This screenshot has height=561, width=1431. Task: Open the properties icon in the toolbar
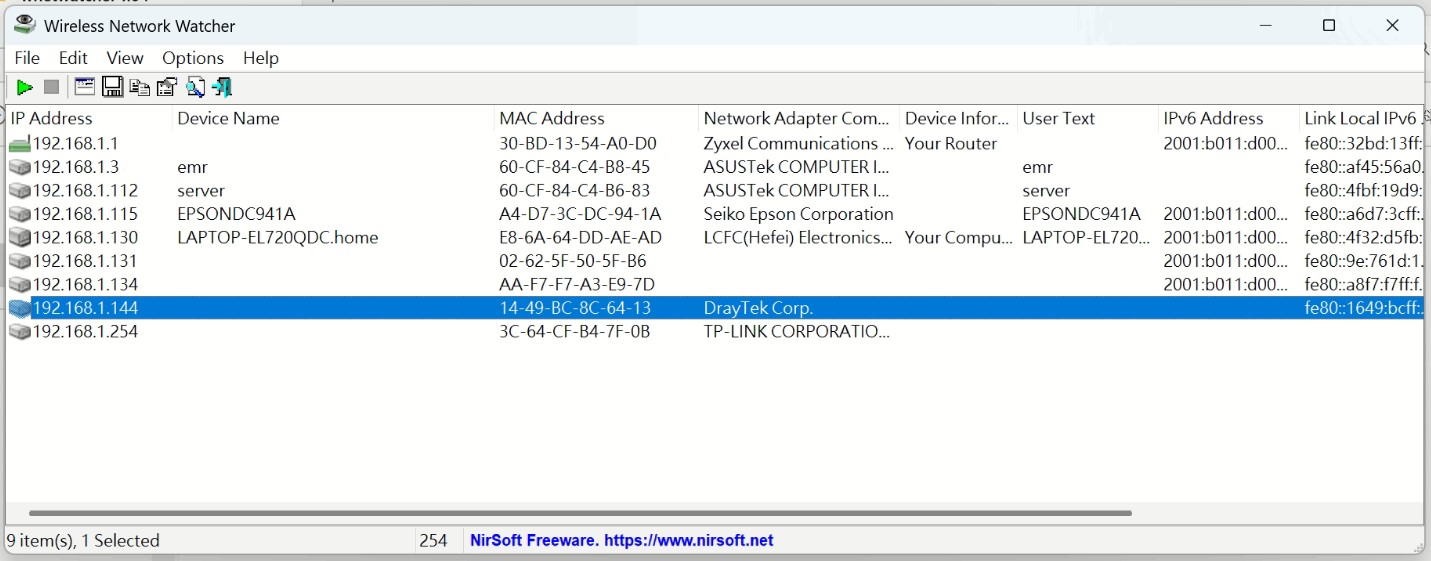click(167, 88)
